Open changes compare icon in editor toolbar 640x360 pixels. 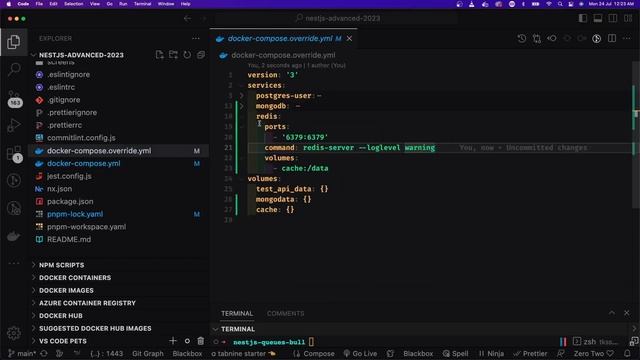537,38
